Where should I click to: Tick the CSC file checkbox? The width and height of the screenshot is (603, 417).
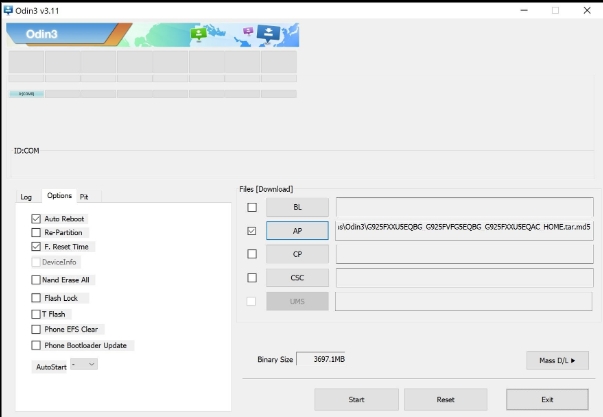pyautogui.click(x=252, y=277)
